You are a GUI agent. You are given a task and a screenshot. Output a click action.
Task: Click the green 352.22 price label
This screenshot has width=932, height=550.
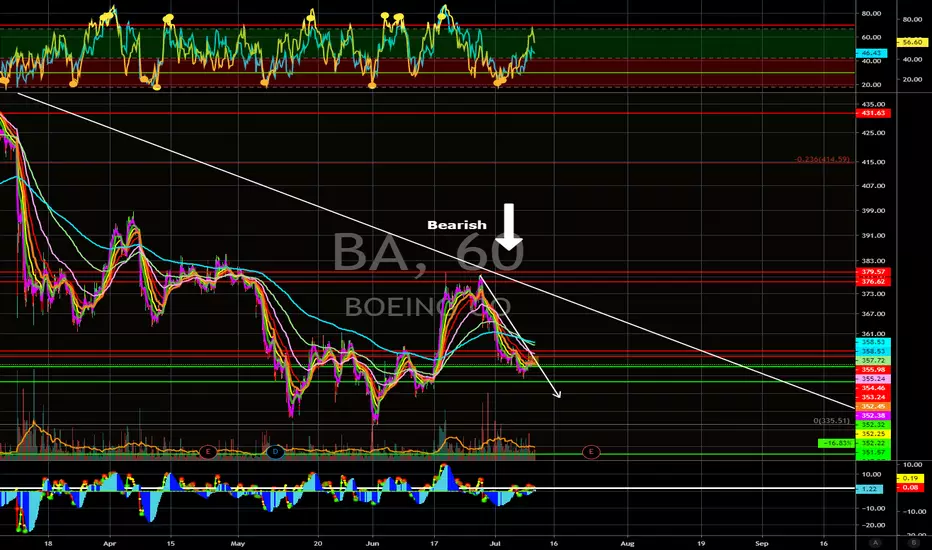click(x=873, y=443)
